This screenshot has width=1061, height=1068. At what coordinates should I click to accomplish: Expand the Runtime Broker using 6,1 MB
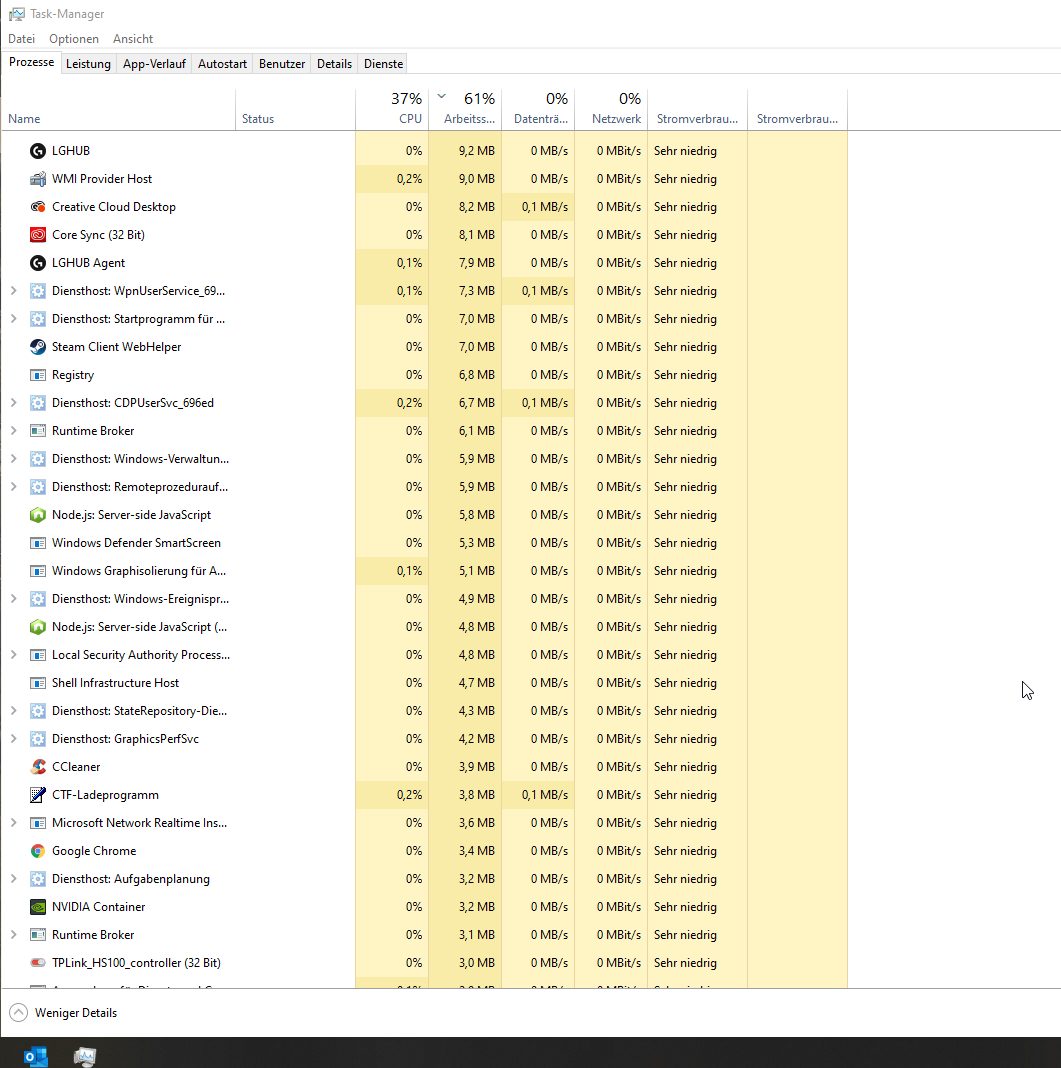(x=14, y=430)
